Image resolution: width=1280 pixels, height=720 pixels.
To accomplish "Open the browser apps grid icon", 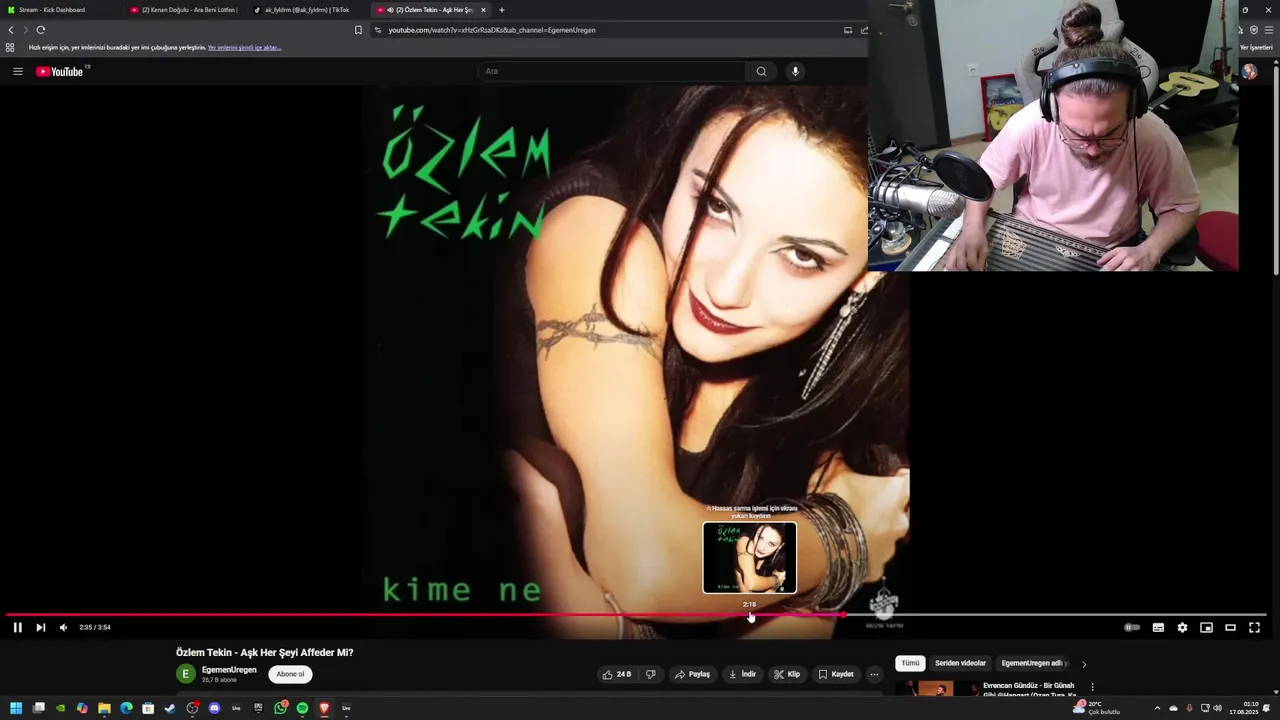I will click(x=10, y=47).
